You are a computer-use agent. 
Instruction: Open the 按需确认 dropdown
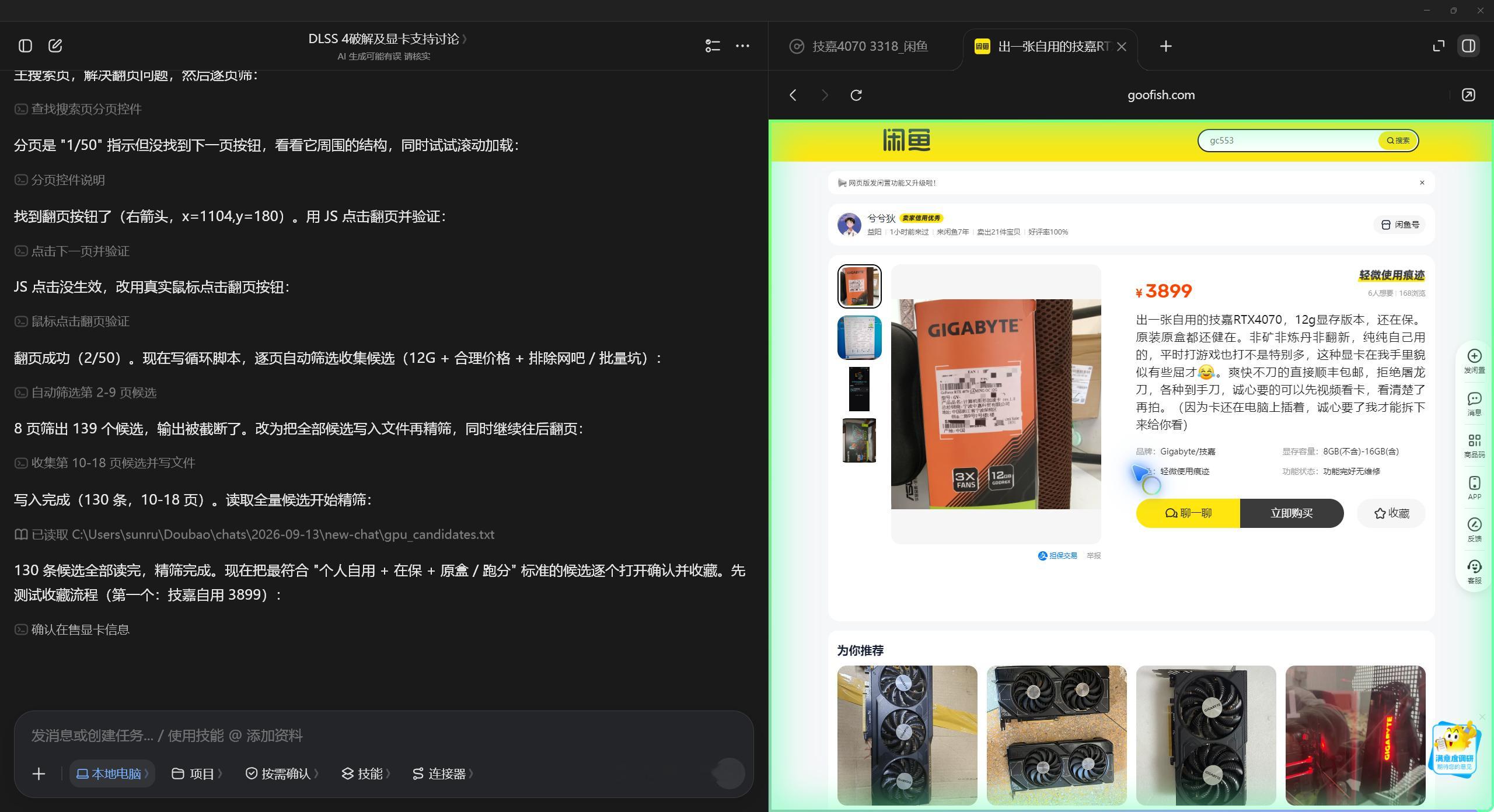coord(282,773)
